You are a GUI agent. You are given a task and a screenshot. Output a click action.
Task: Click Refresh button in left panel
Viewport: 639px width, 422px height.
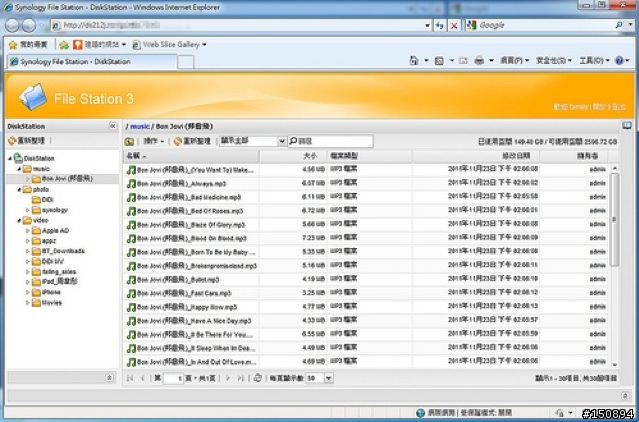pos(26,141)
